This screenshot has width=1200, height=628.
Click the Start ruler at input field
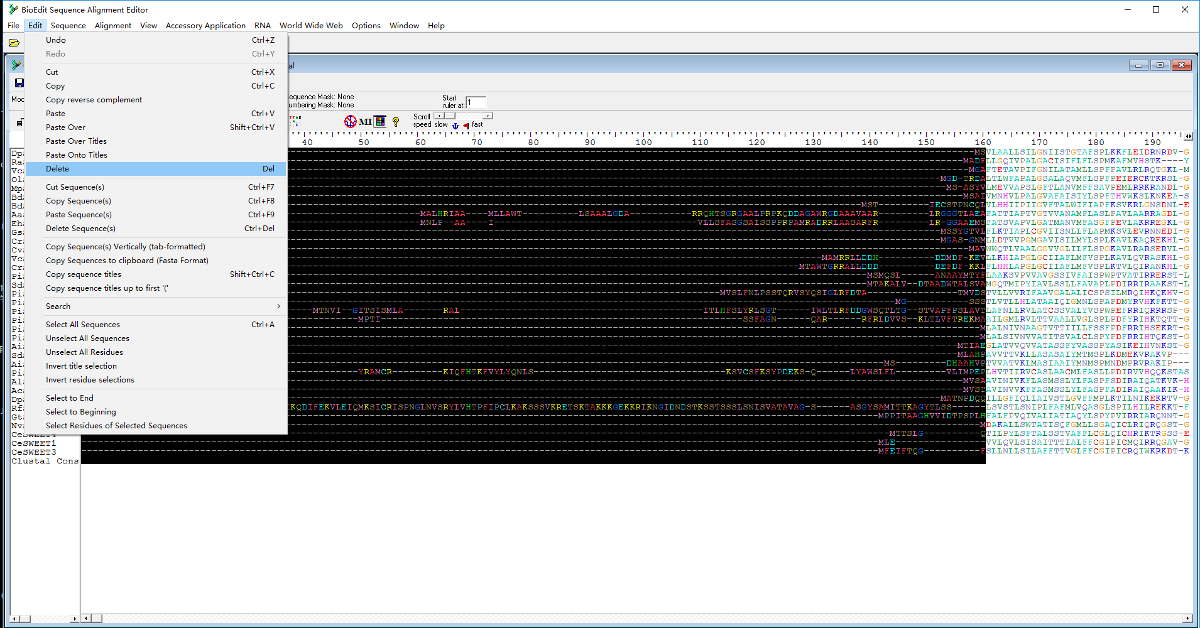(x=476, y=102)
